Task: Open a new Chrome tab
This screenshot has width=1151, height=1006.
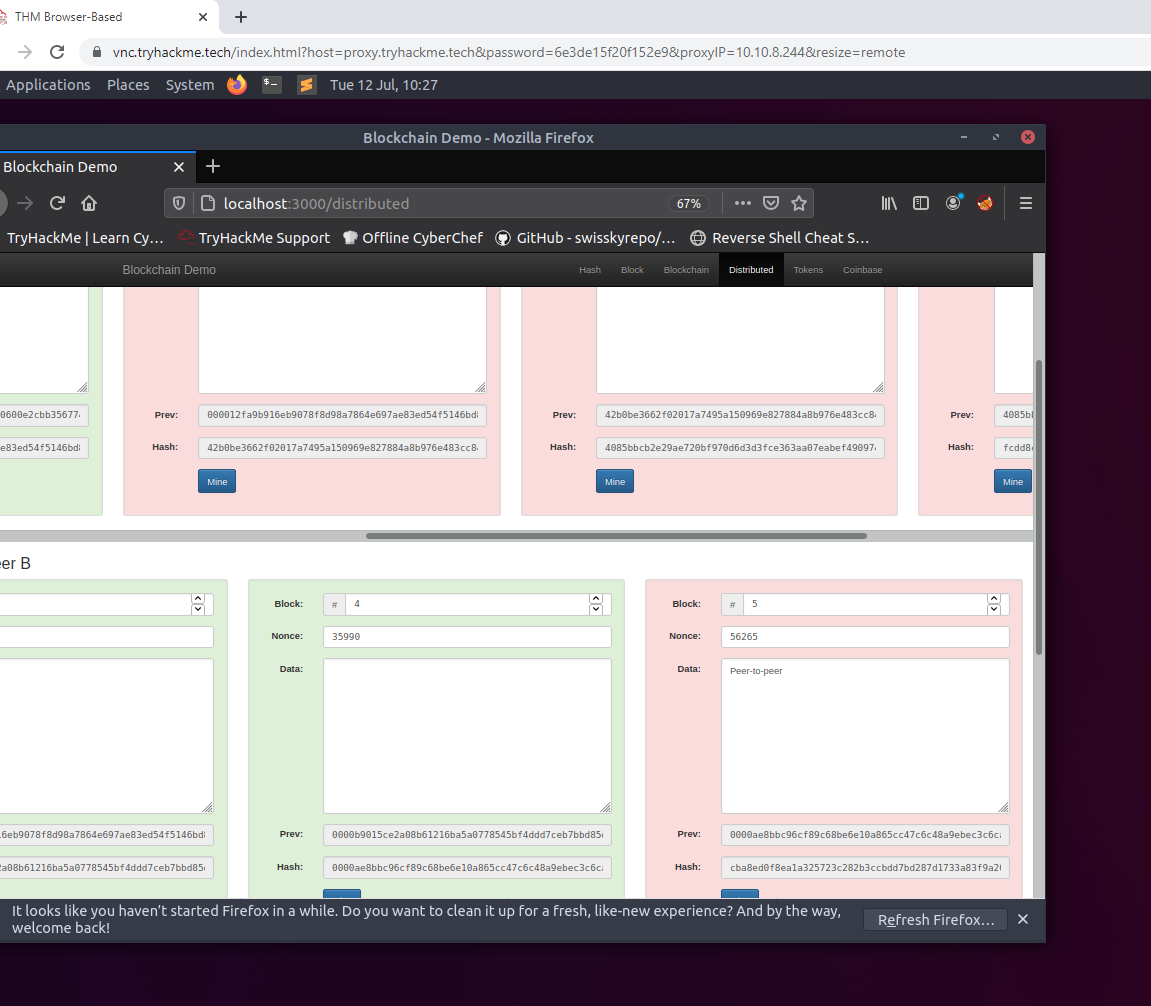Action: point(241,17)
